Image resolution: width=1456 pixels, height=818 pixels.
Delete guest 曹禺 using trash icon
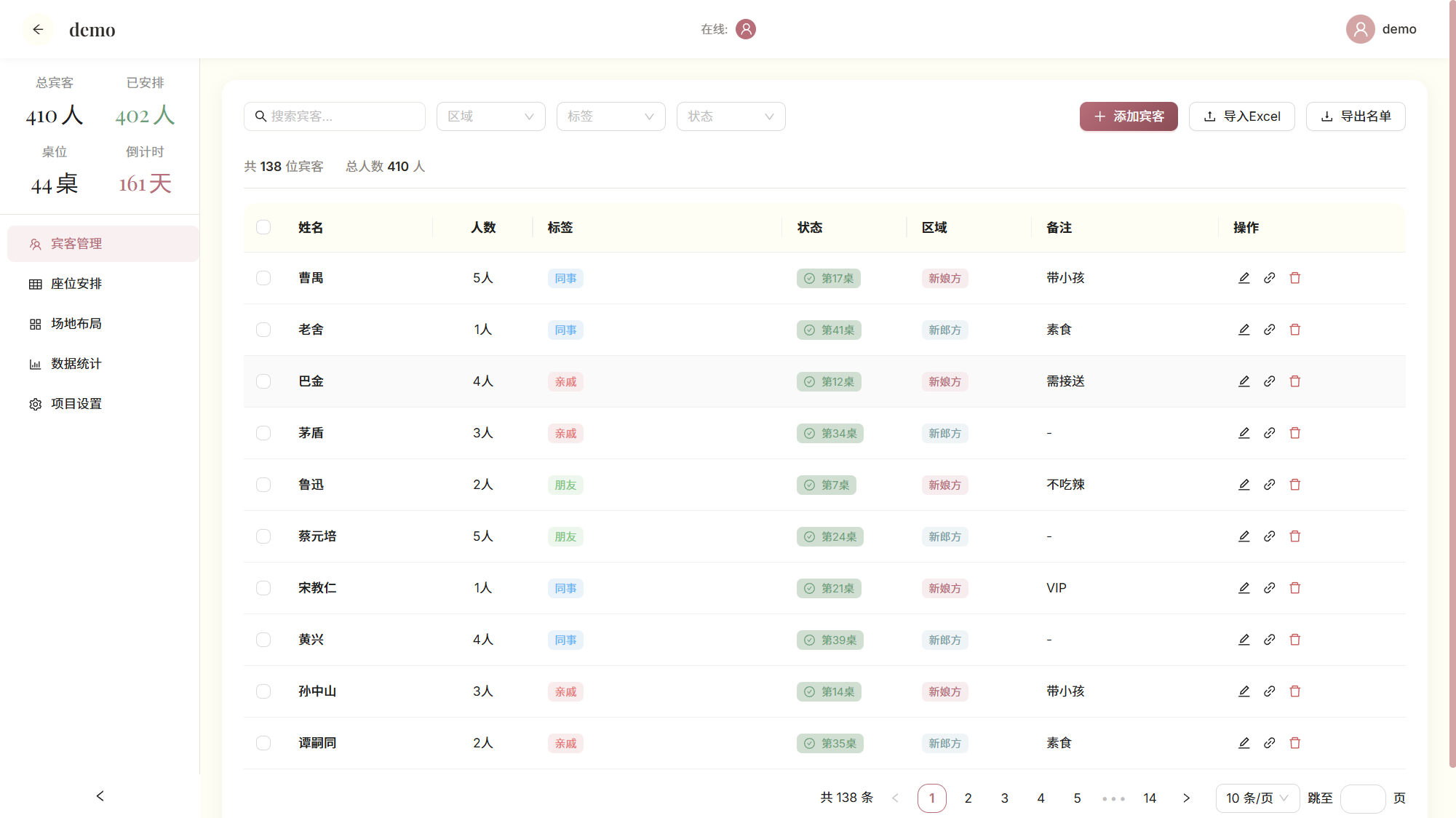[x=1294, y=278]
